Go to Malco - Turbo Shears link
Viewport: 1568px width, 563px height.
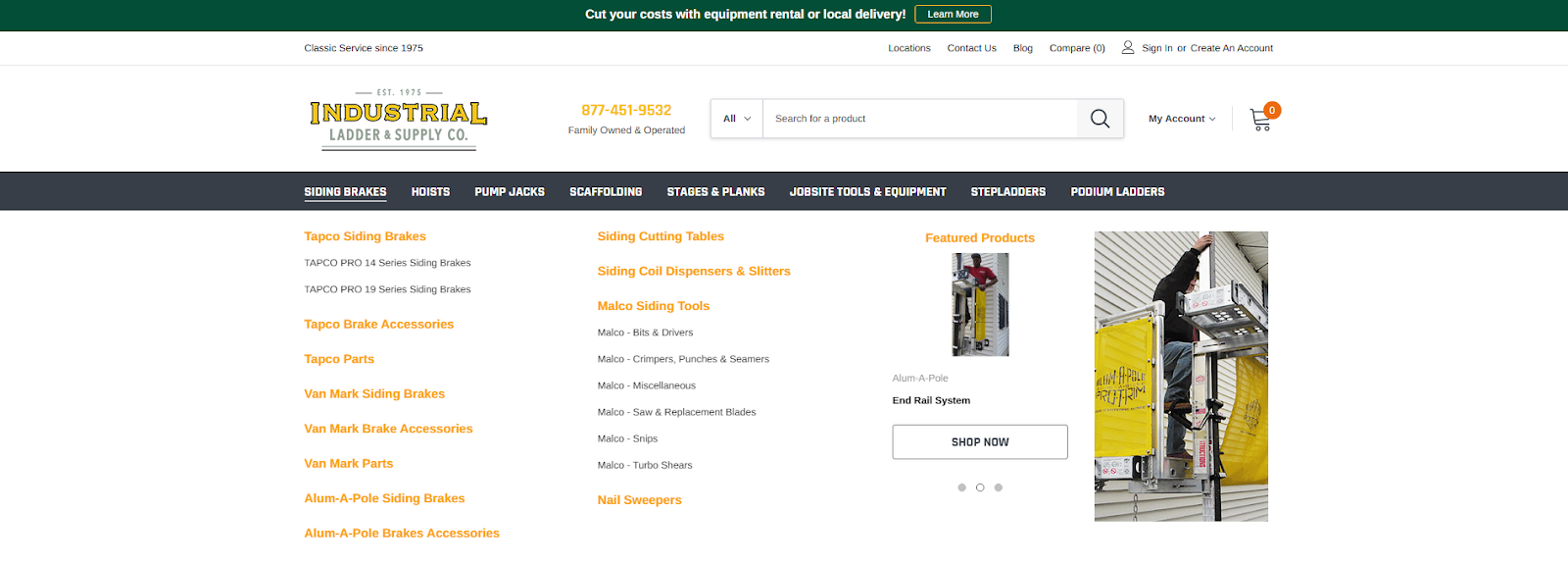click(x=645, y=465)
